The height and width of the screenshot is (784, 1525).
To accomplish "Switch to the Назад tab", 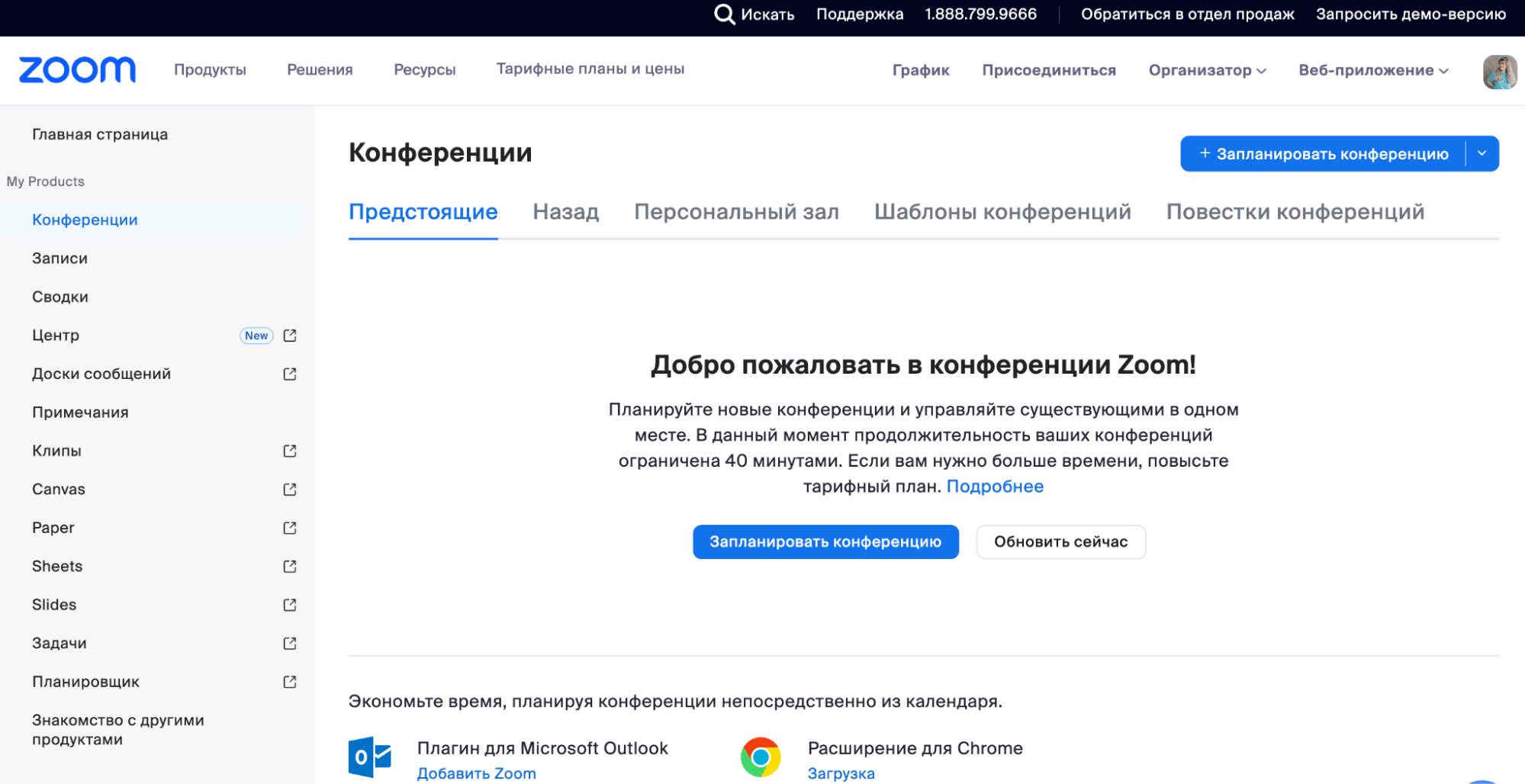I will 566,212.
